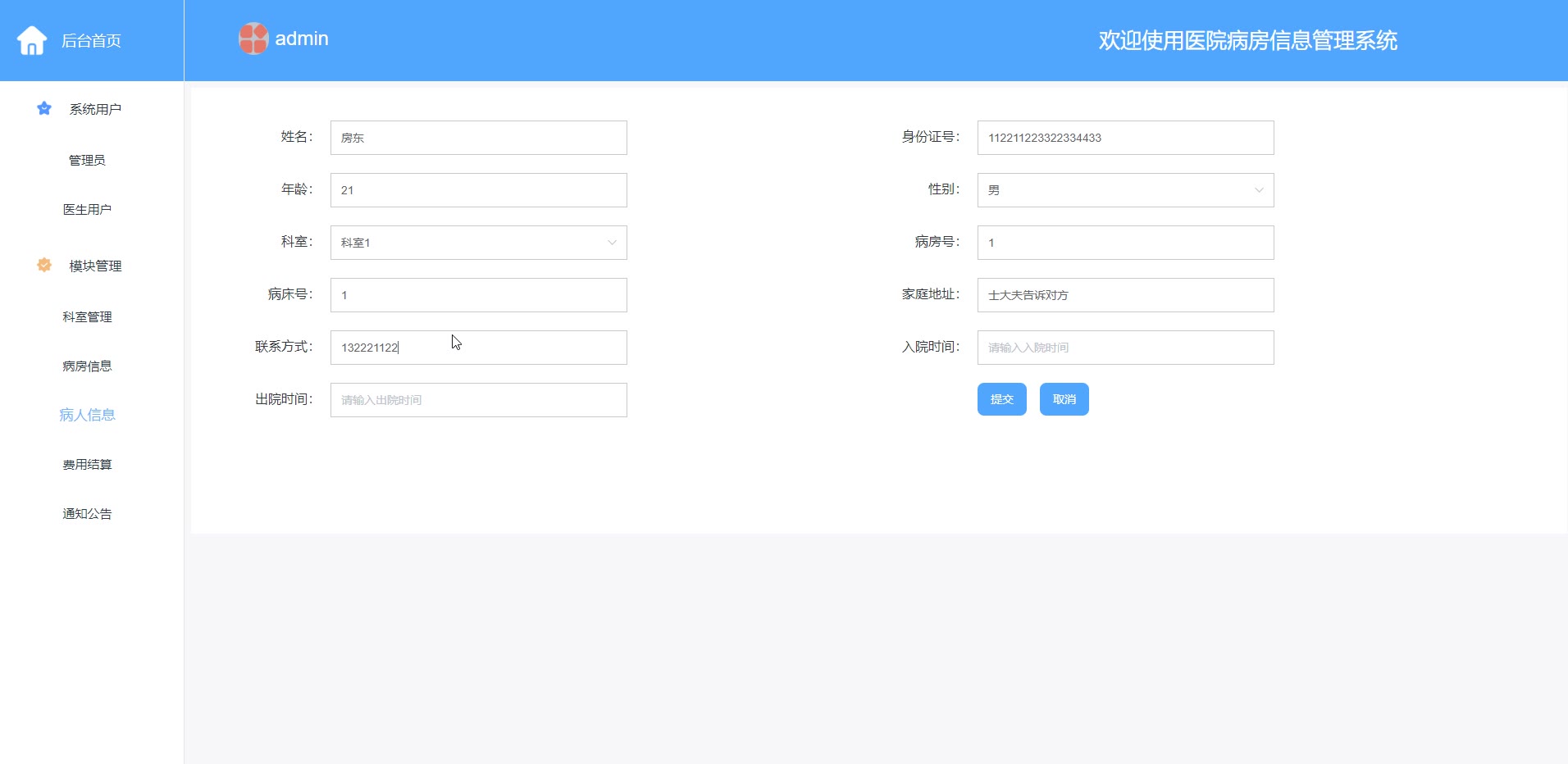Focus the 家庭地址 input field

pos(1126,295)
